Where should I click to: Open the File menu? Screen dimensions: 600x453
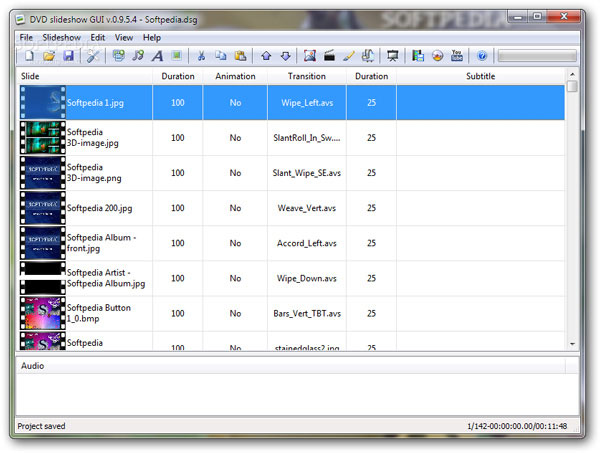tap(26, 37)
